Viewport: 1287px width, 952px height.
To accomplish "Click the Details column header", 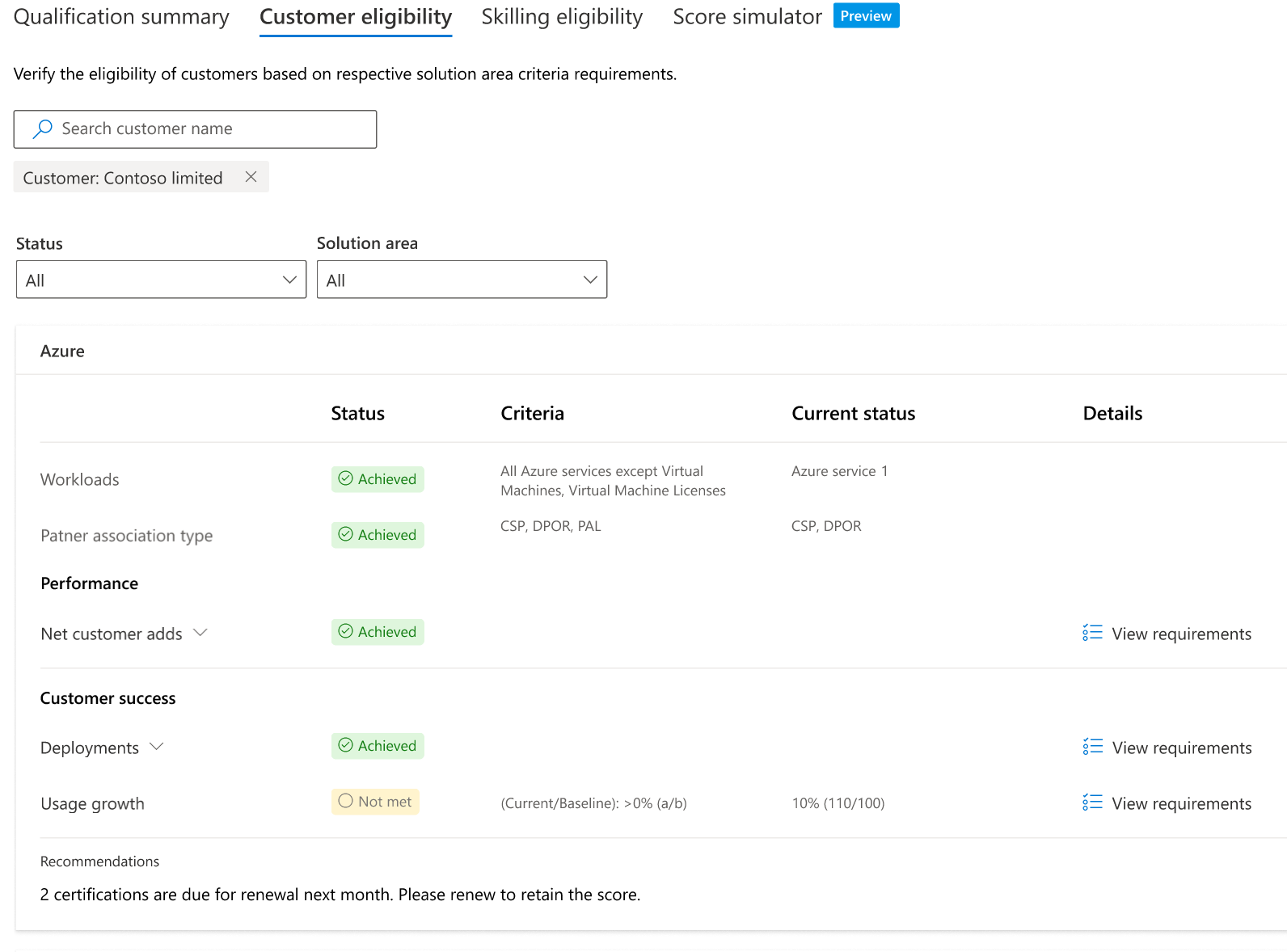I will coord(1112,414).
